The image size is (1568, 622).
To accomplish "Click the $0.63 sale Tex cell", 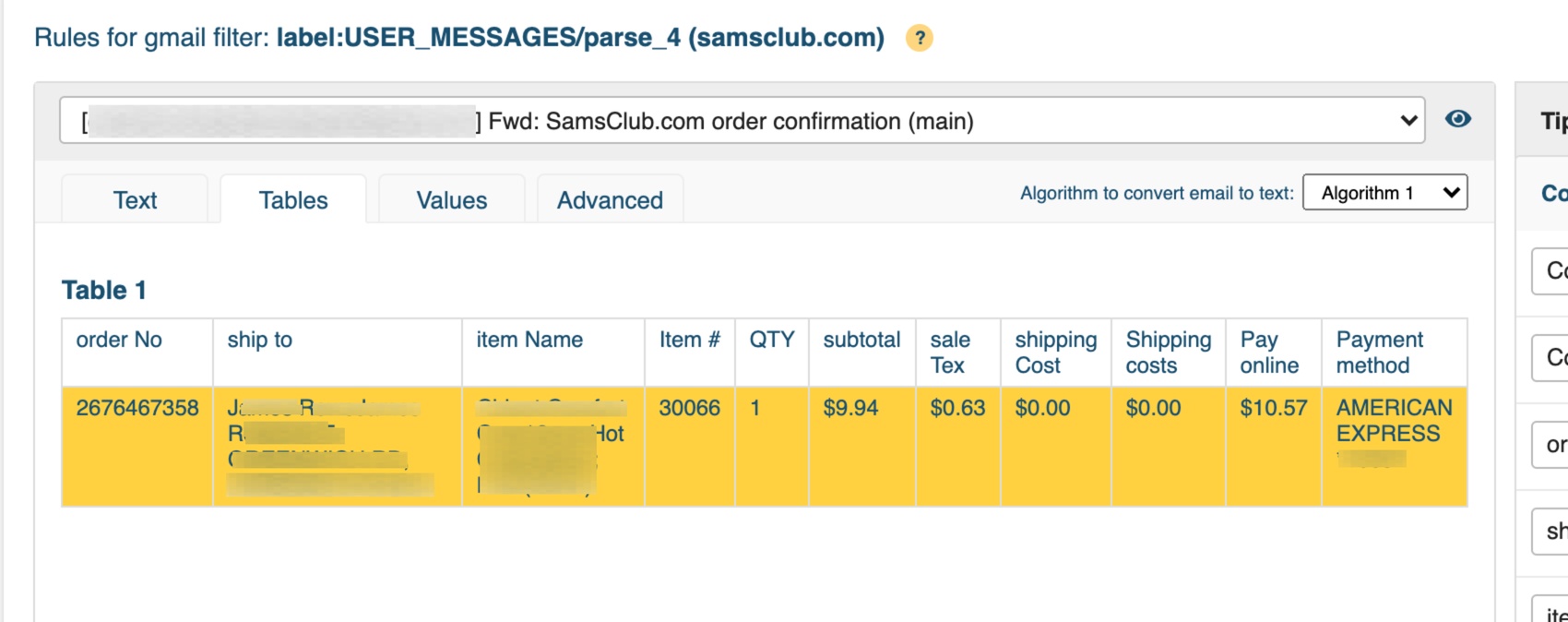I will (957, 408).
